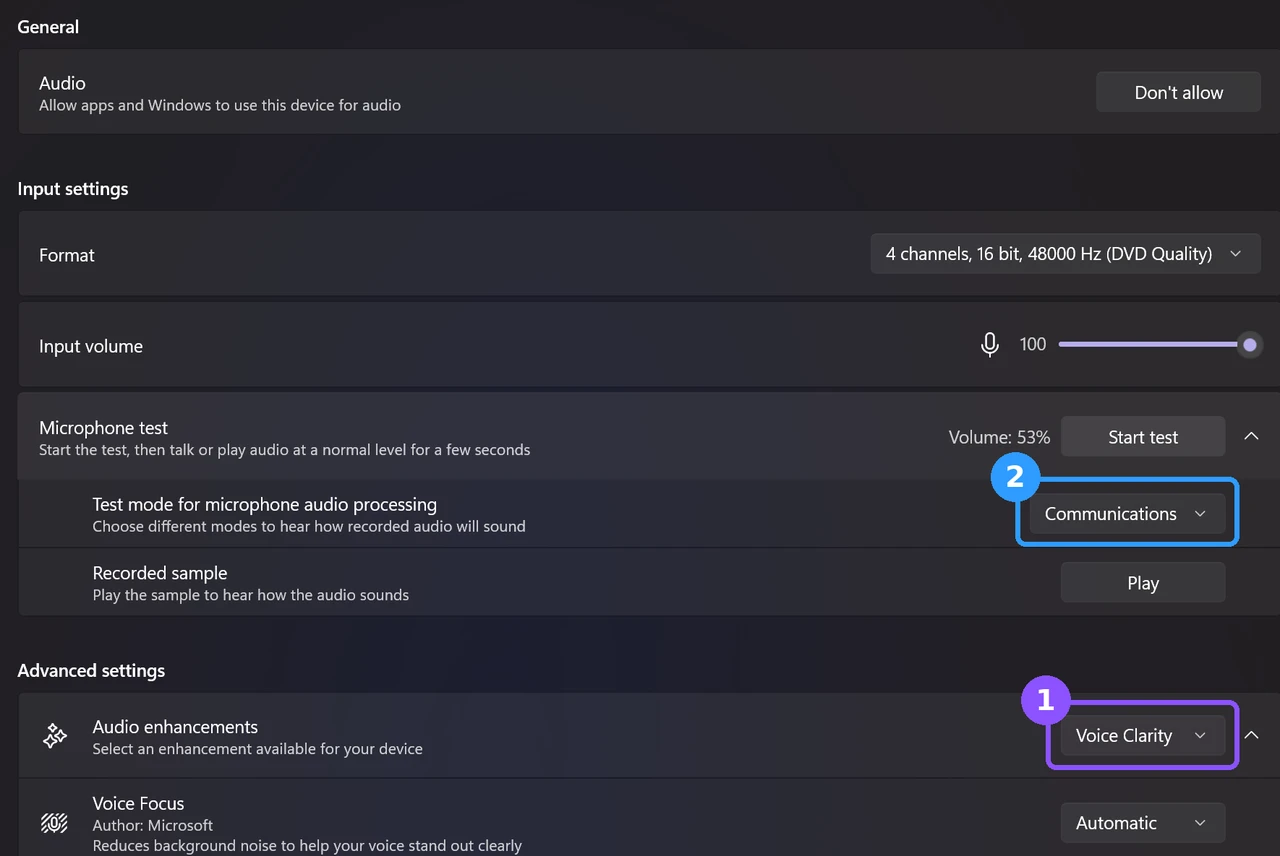
Task: Click the Audio setting title
Action: [x=62, y=83]
